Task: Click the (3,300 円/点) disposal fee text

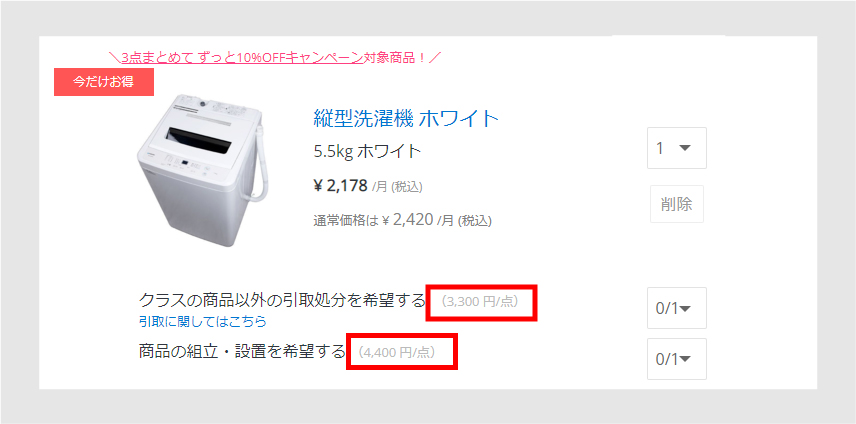Action: click(480, 301)
